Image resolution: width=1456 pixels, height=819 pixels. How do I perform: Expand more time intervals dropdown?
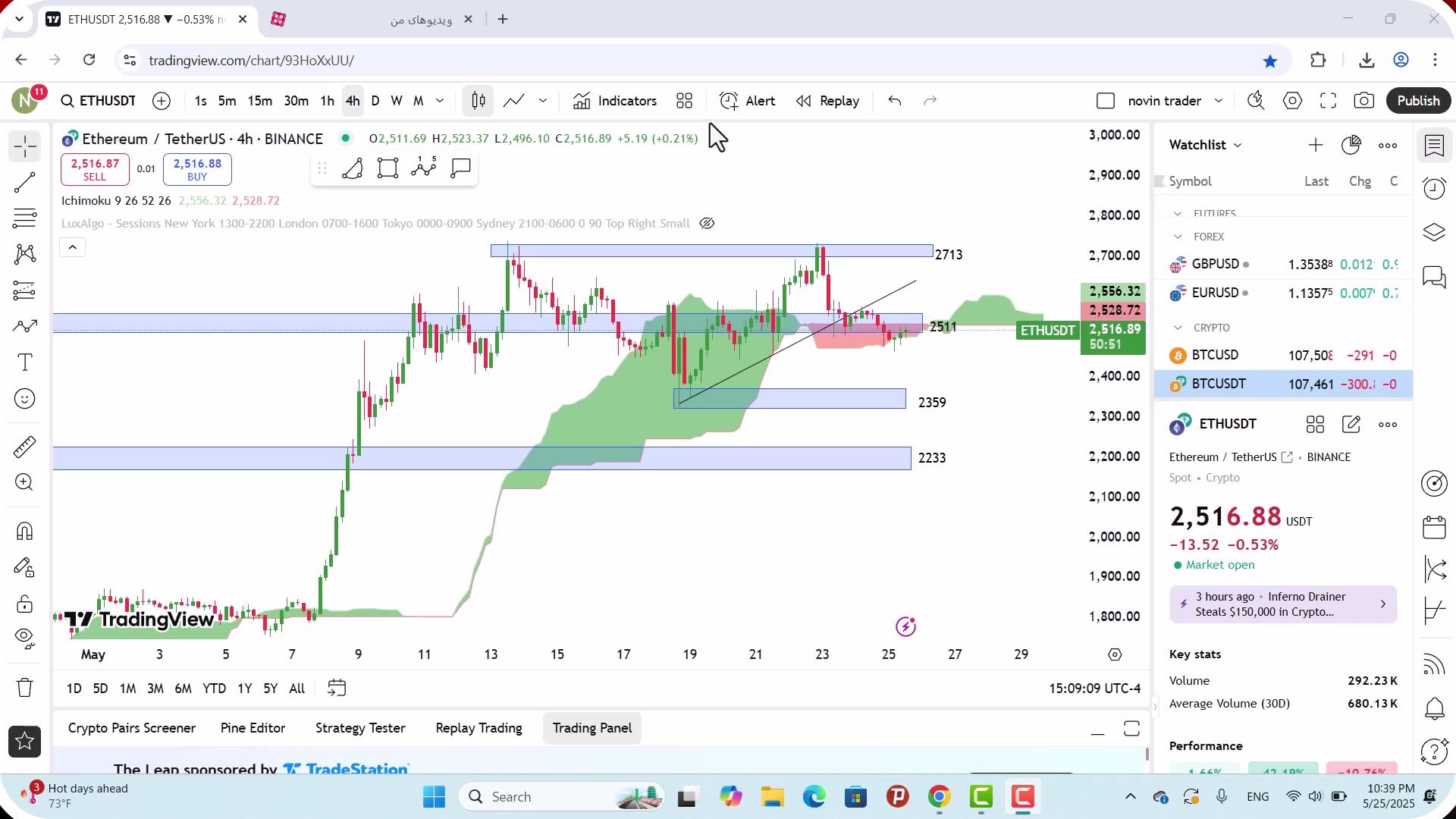440,101
